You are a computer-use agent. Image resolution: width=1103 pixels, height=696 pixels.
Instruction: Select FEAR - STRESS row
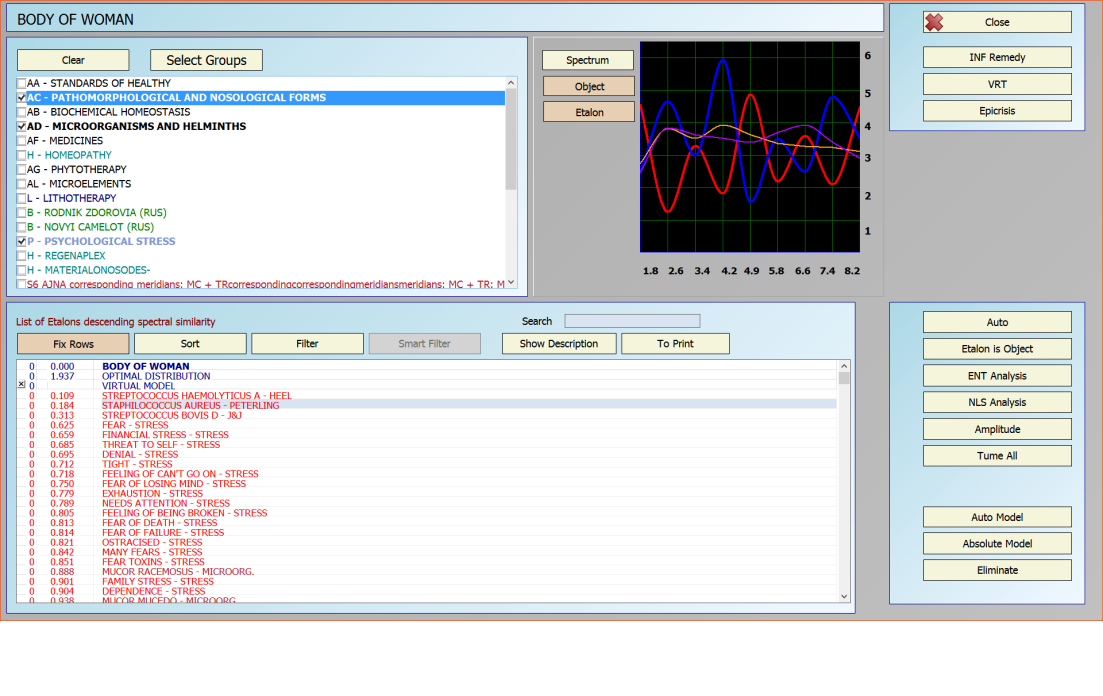coord(426,425)
